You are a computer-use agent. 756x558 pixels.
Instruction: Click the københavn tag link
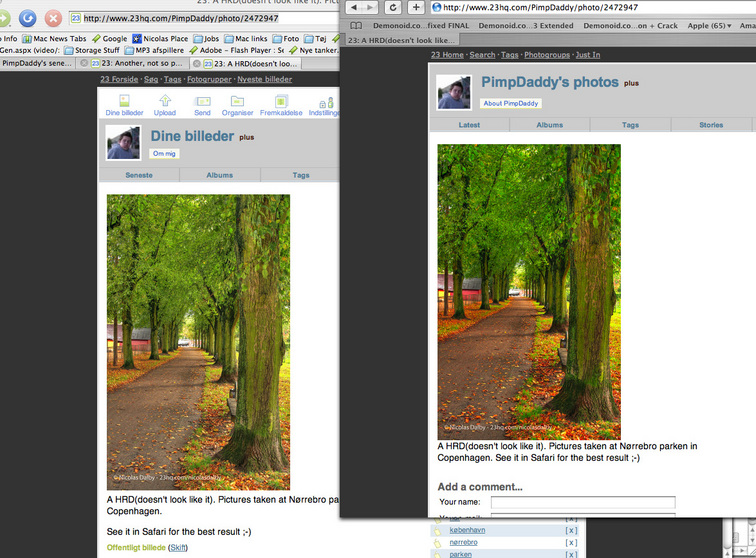(467, 530)
